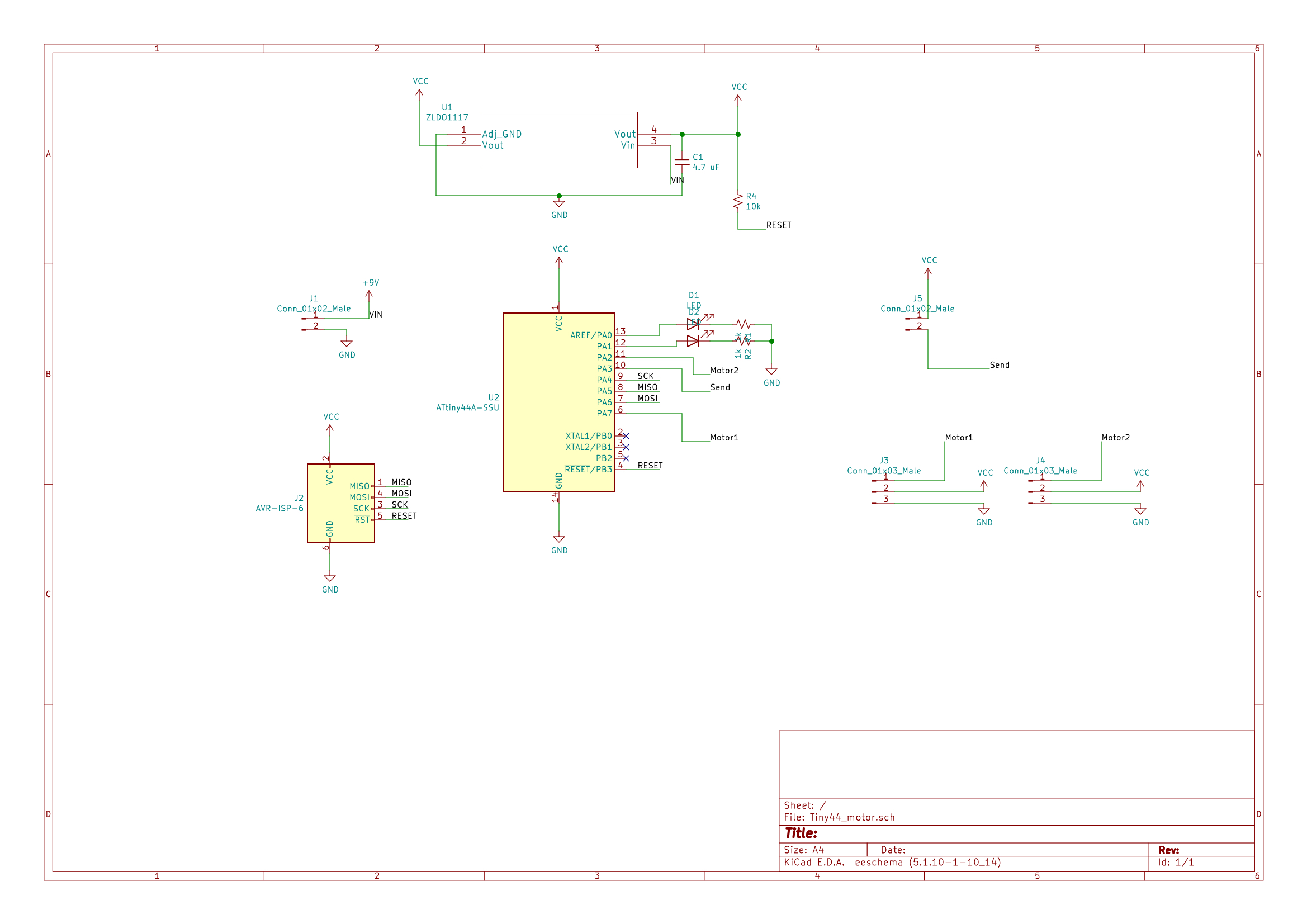Click the +9V power symbol near J1

click(369, 295)
